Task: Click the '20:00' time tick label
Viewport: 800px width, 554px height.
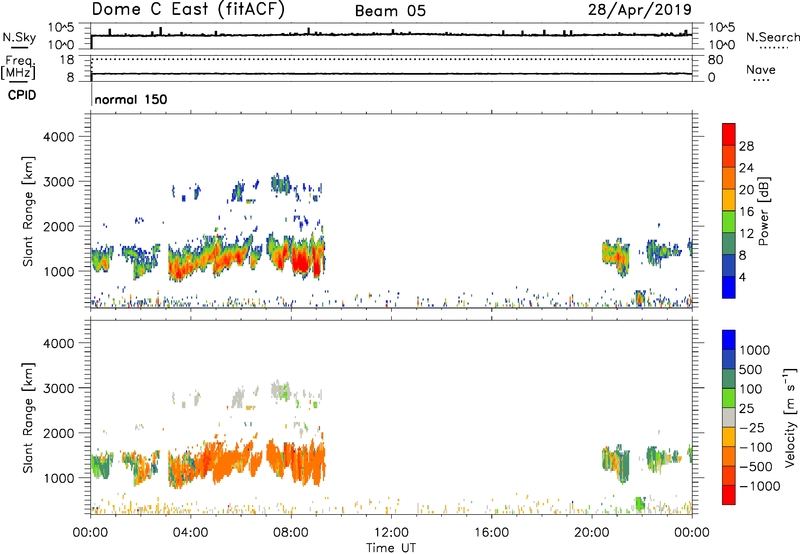Action: 592,533
